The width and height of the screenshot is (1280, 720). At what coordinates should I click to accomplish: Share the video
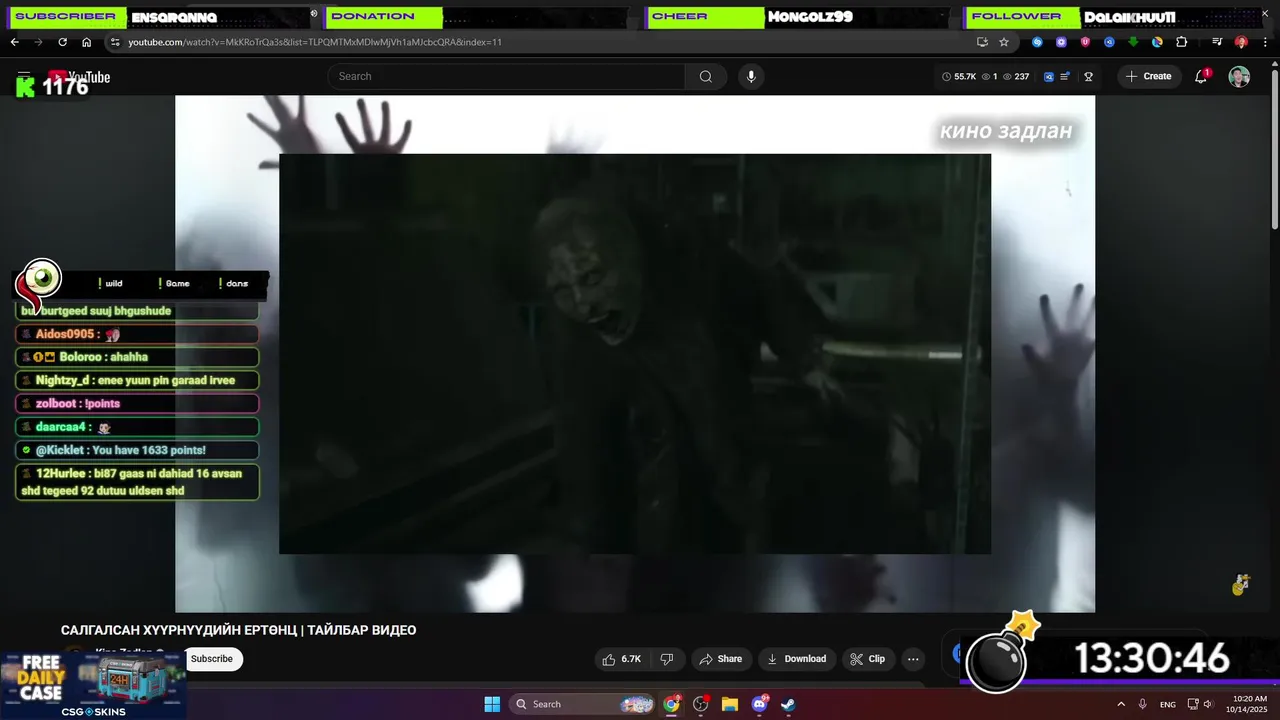tap(721, 659)
